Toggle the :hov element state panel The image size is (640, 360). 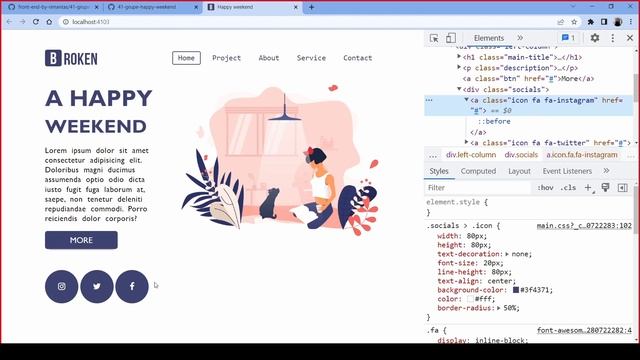coord(545,188)
